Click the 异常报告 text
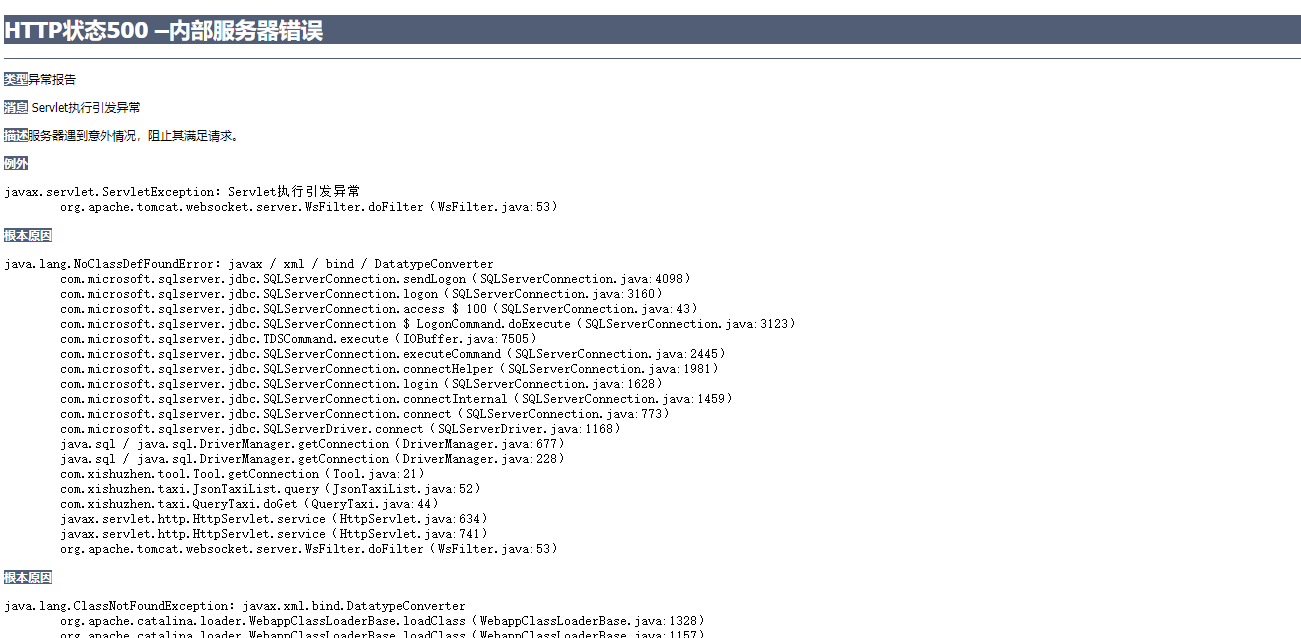Viewport: 1301px width, 638px height. click(50, 79)
